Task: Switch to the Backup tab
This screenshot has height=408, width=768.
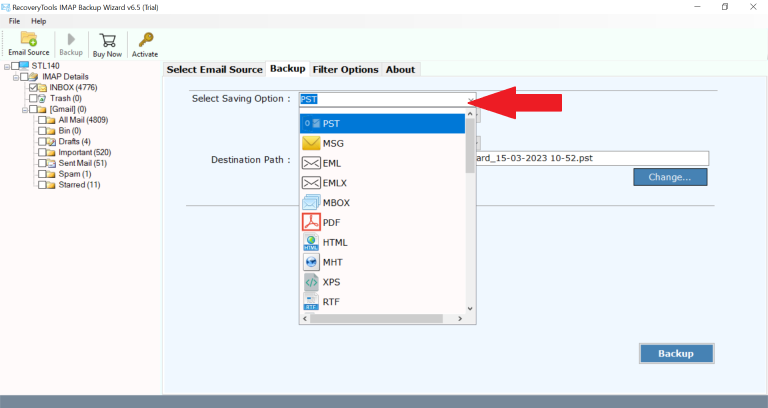Action: 288,69
